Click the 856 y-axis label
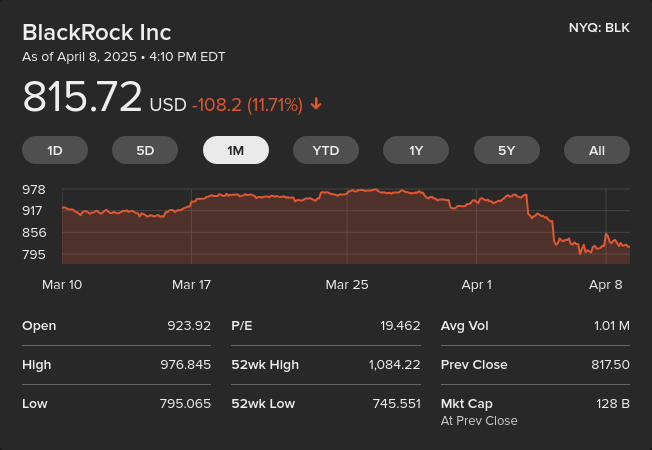 (34, 232)
